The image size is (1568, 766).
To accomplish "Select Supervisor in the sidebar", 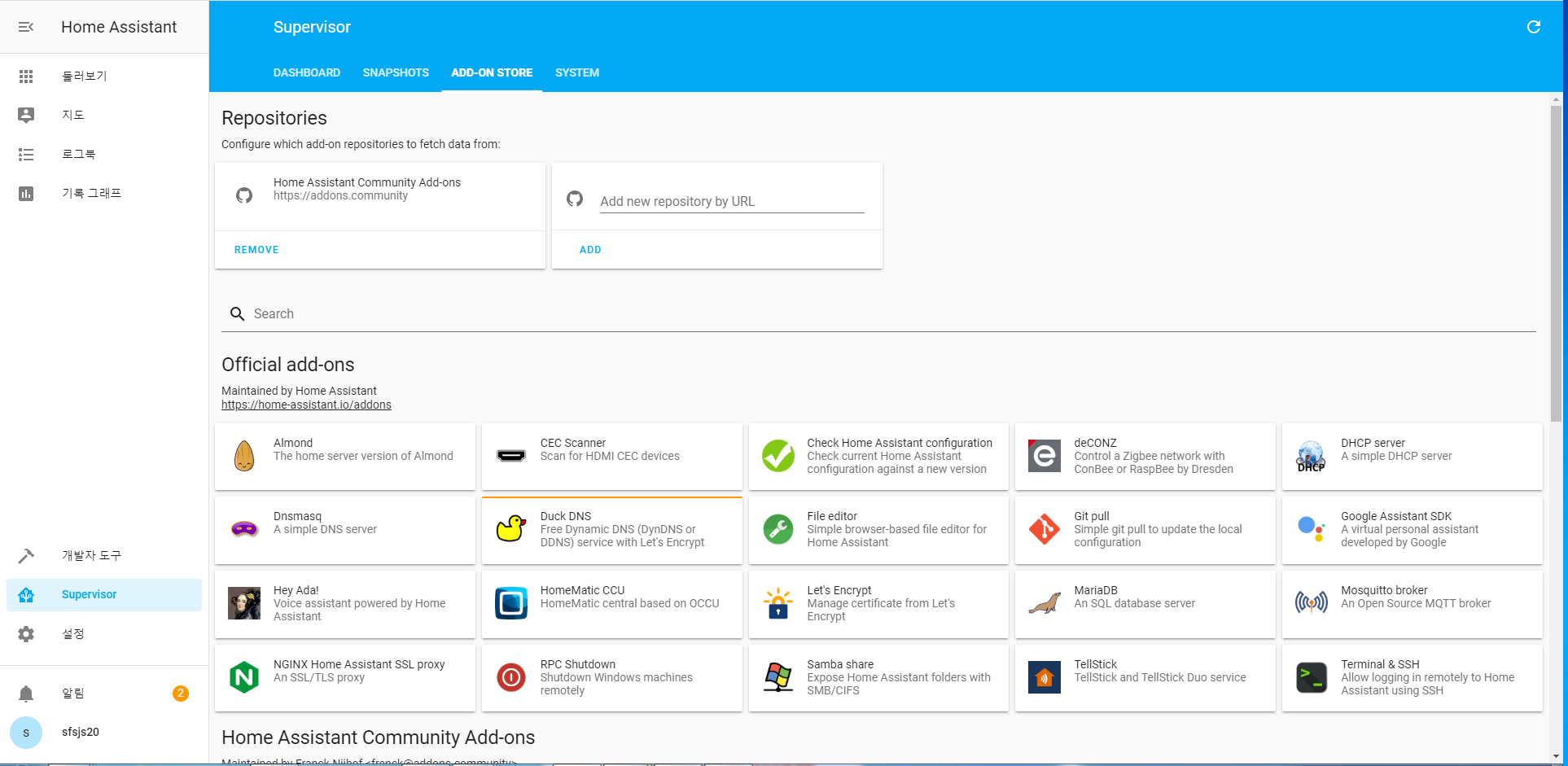I will (x=104, y=594).
